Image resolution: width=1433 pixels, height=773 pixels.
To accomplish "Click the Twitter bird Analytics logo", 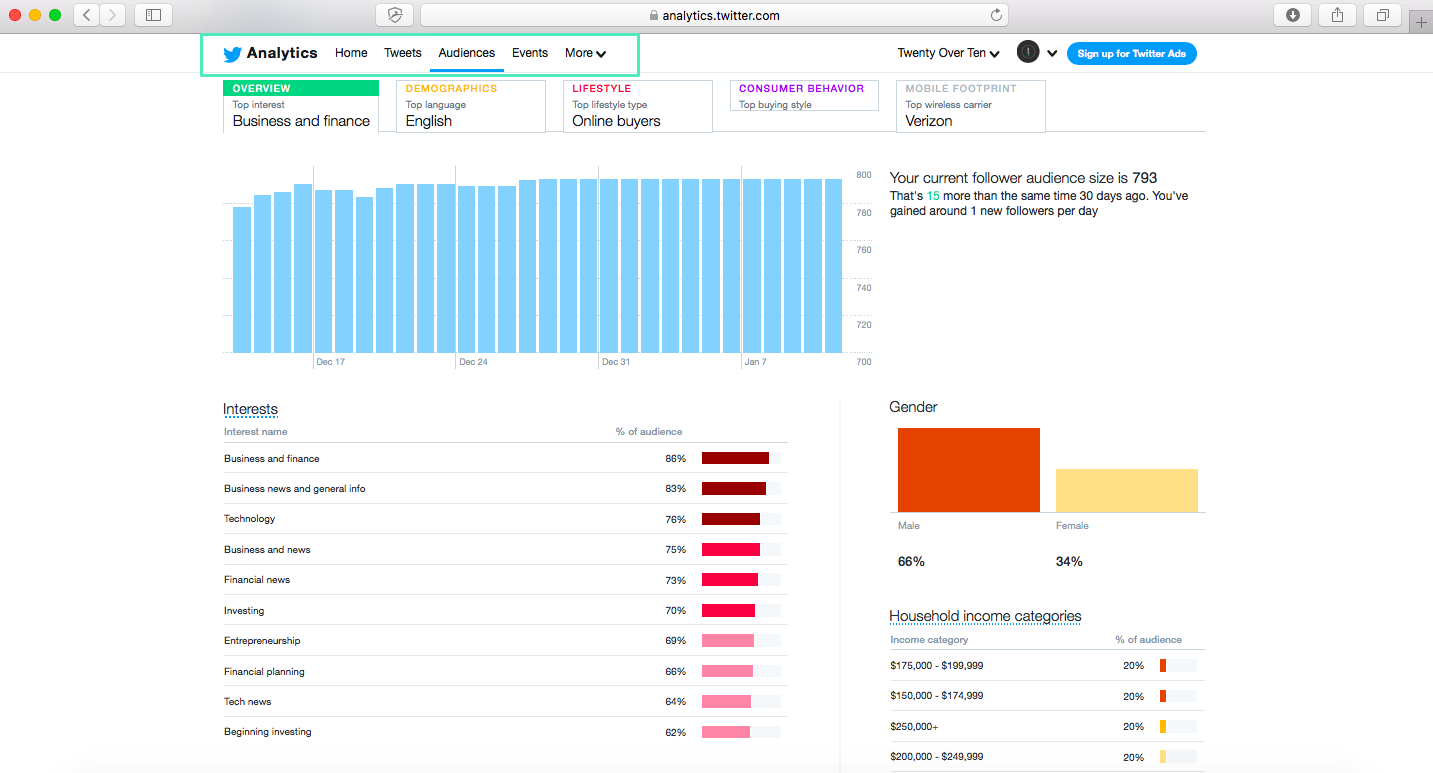I will coord(270,54).
